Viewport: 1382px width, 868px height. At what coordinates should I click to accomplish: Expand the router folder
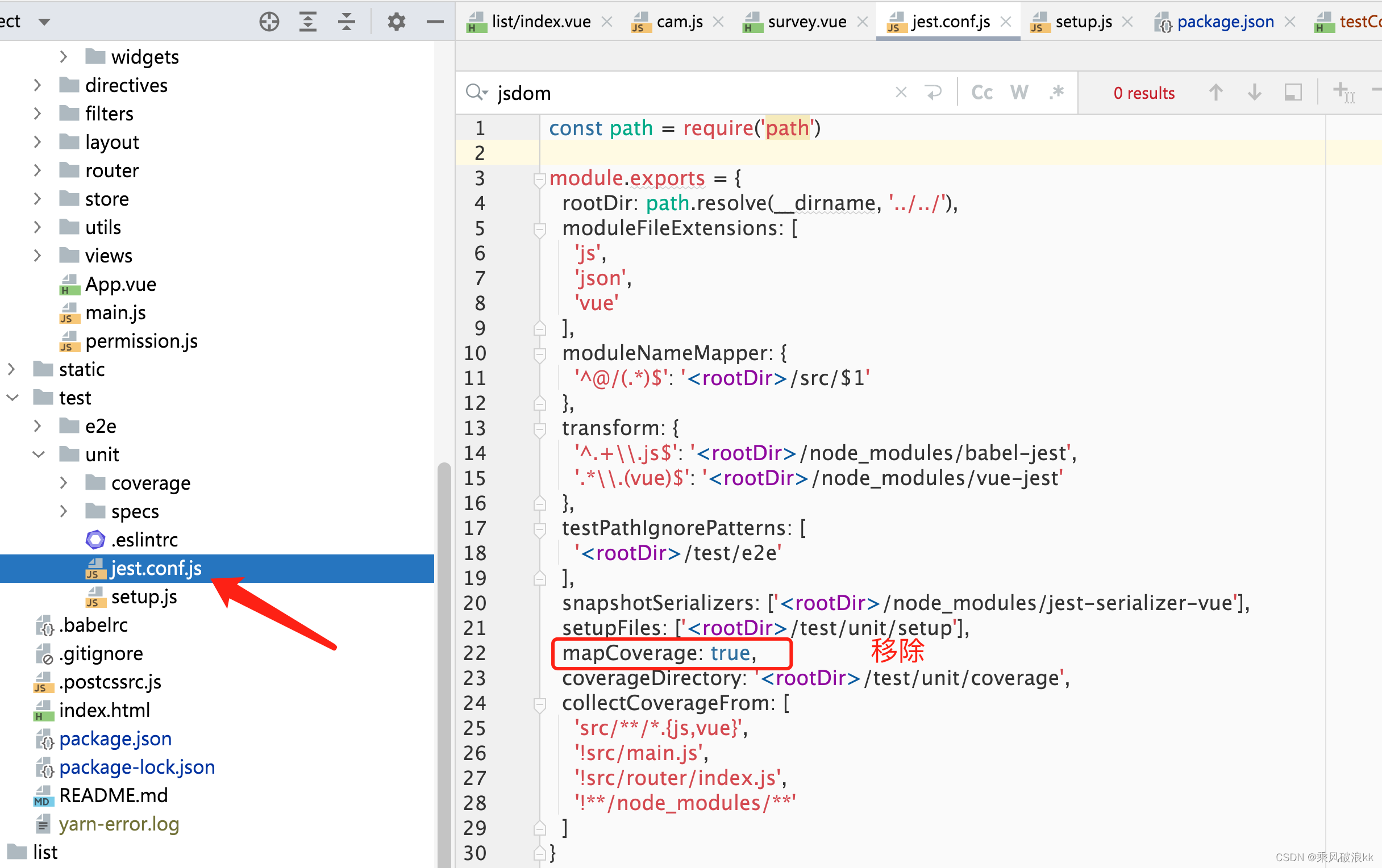(38, 170)
